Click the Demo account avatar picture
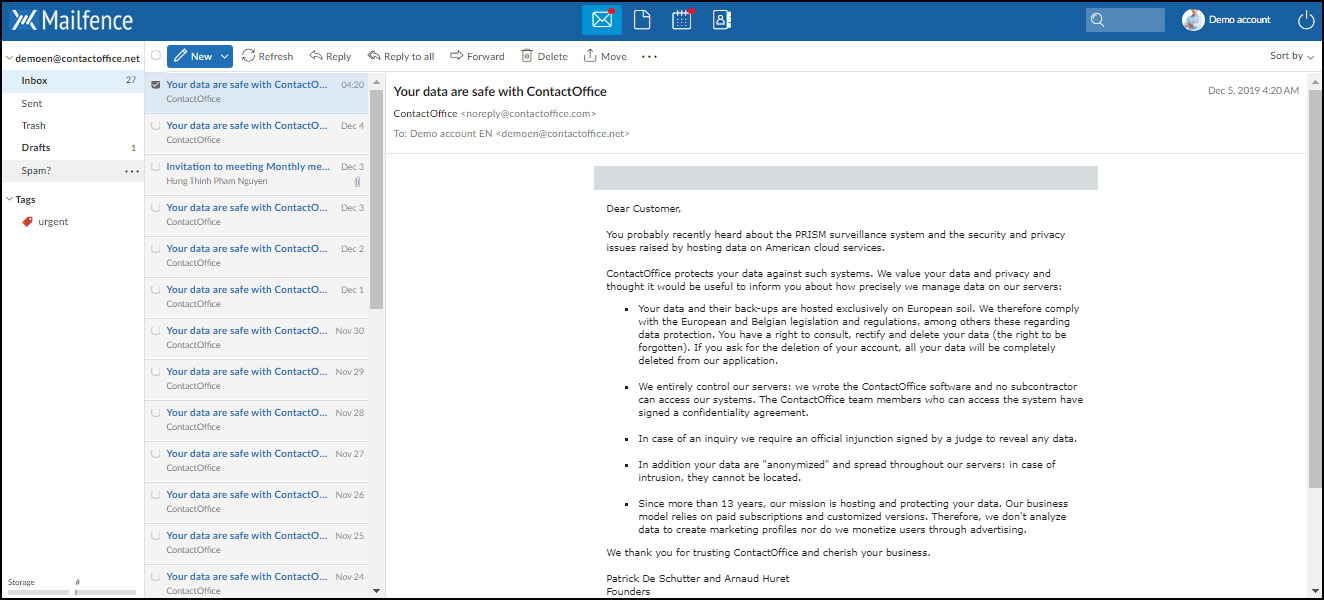The height and width of the screenshot is (600, 1324). pos(1193,20)
